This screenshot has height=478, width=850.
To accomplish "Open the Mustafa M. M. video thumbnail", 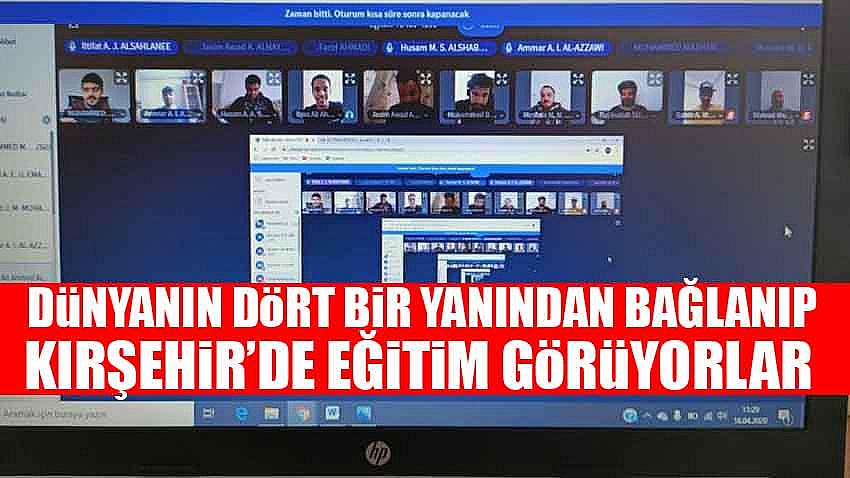I will click(551, 98).
